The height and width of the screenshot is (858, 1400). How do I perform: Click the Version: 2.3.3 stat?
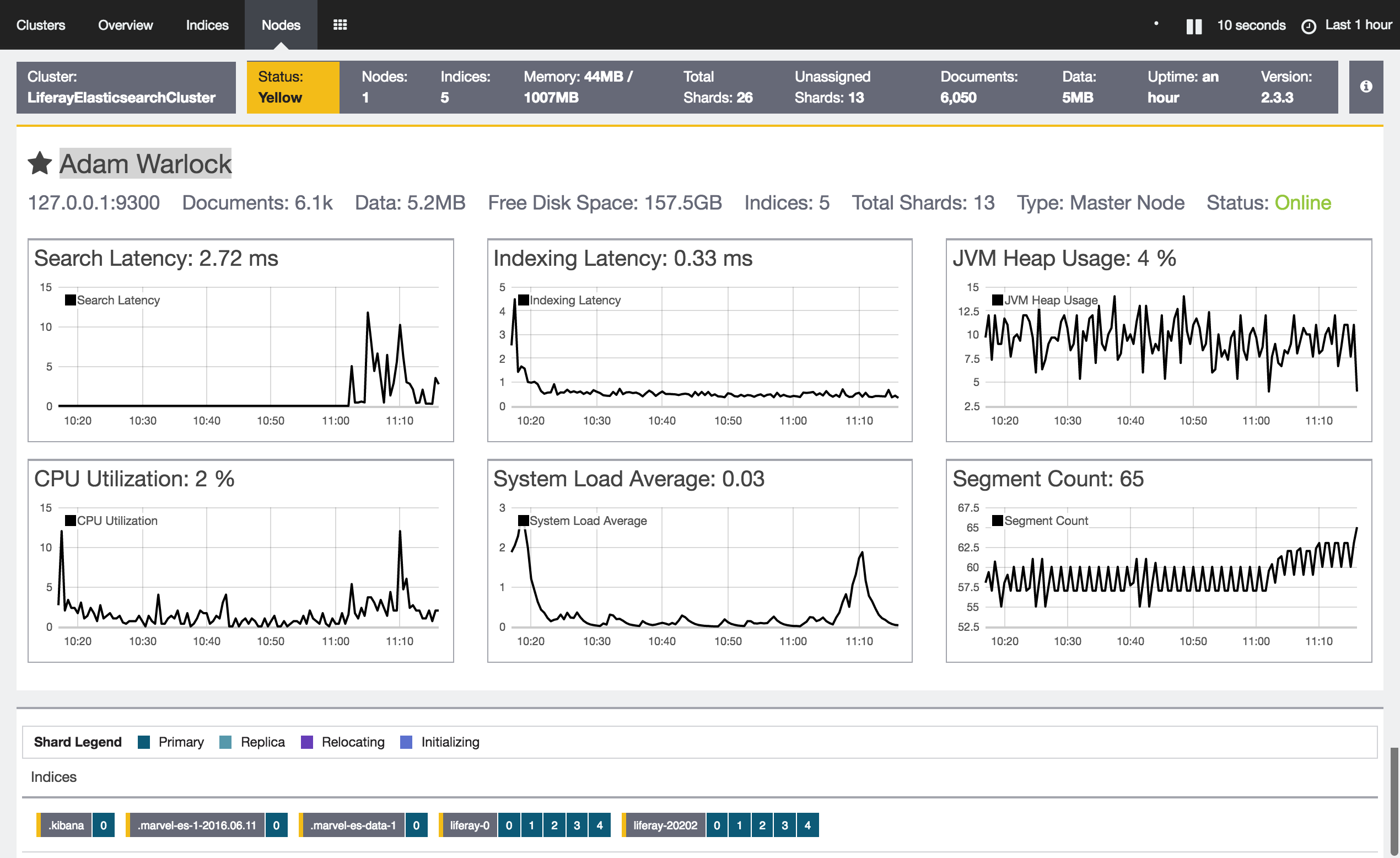click(x=1286, y=87)
